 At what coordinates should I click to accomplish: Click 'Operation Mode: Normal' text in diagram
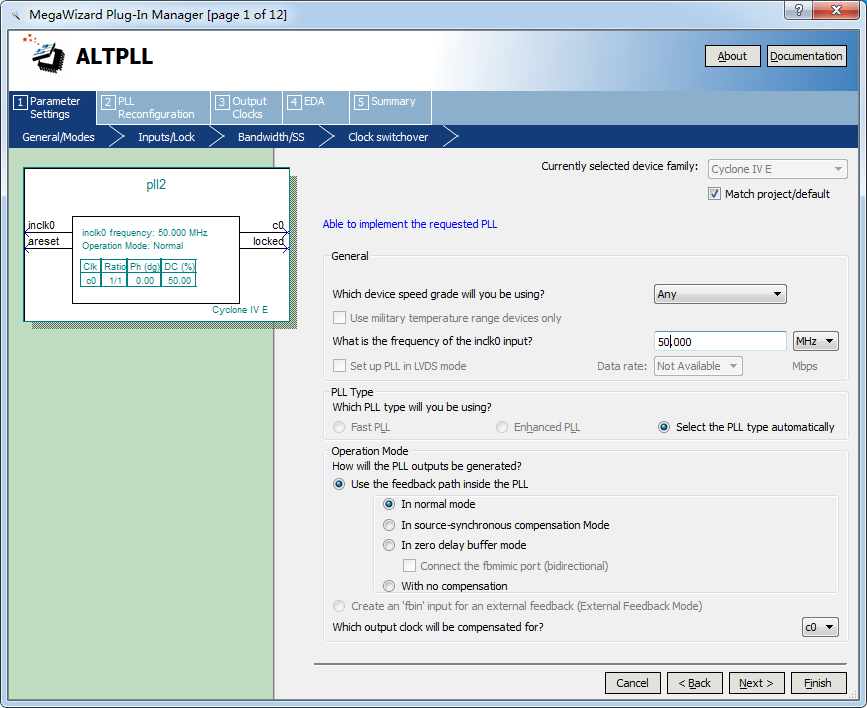[x=133, y=246]
